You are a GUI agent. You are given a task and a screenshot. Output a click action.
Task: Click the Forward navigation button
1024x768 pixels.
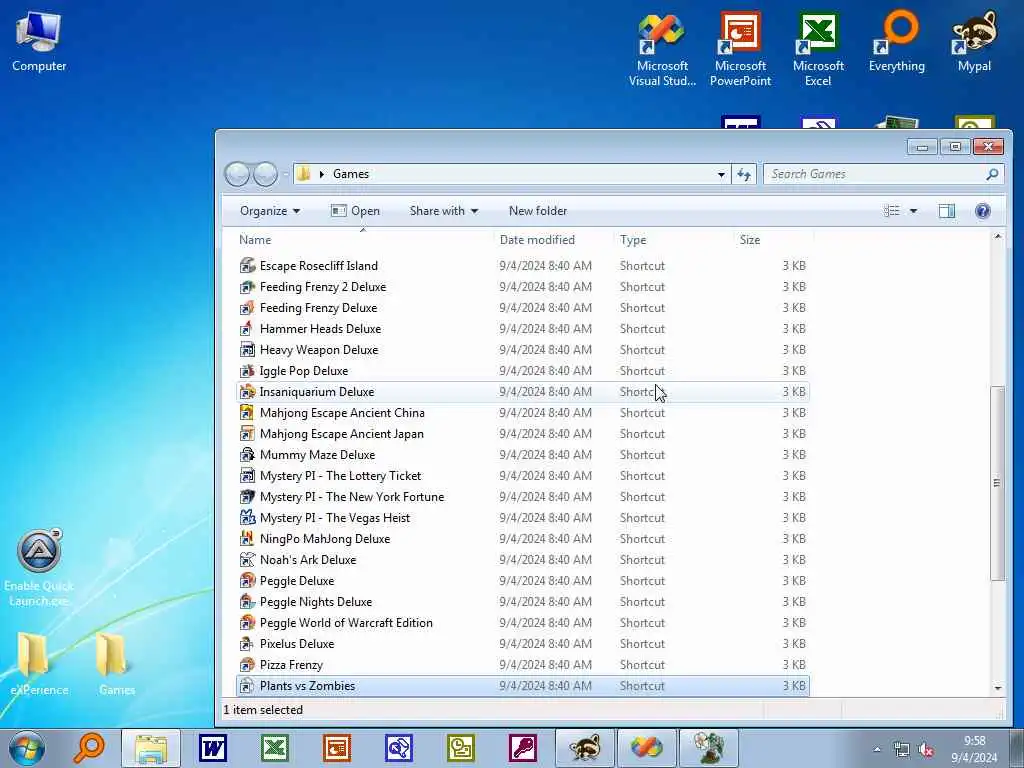pos(265,174)
